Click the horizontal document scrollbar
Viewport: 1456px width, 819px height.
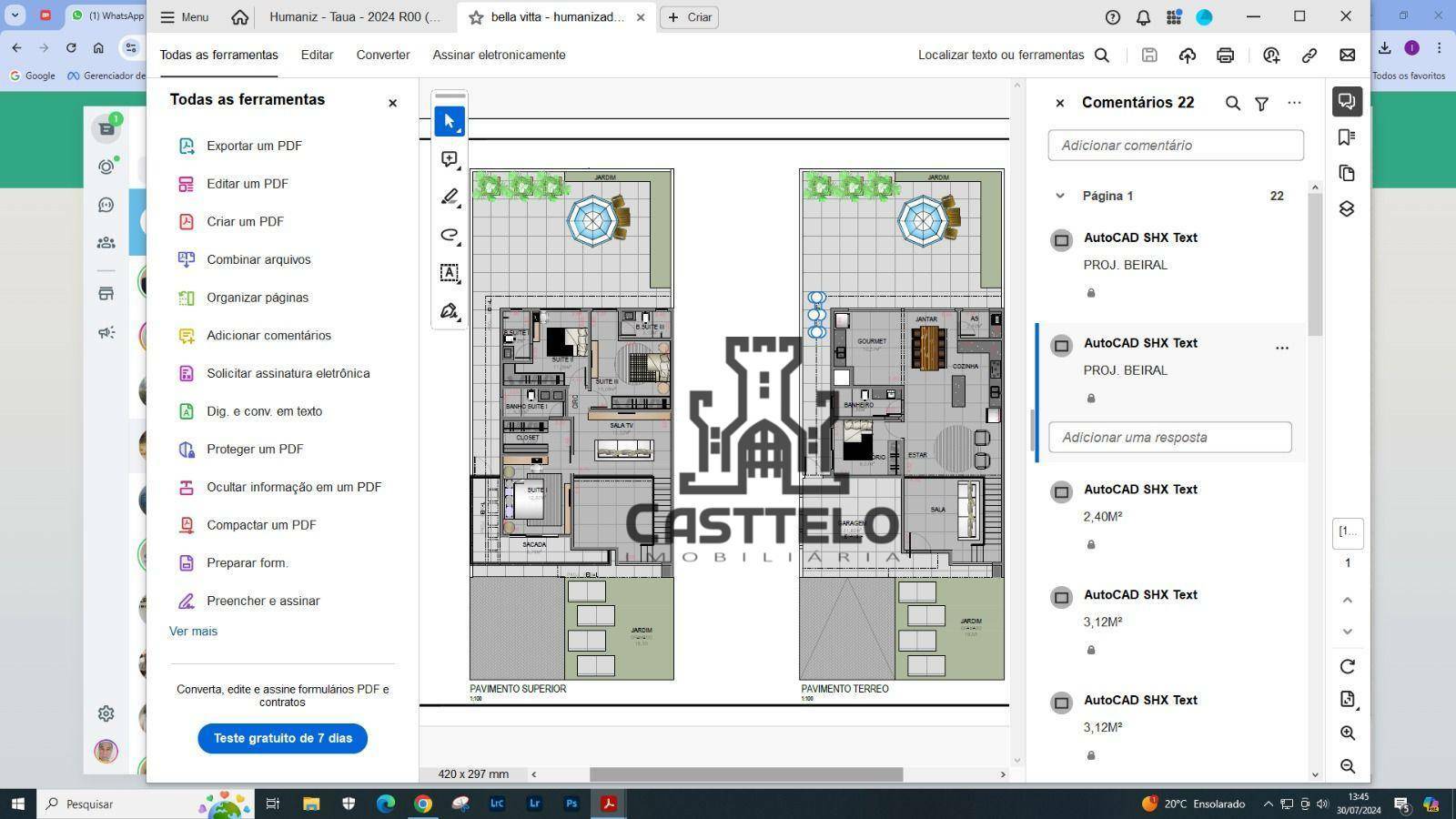click(x=745, y=774)
